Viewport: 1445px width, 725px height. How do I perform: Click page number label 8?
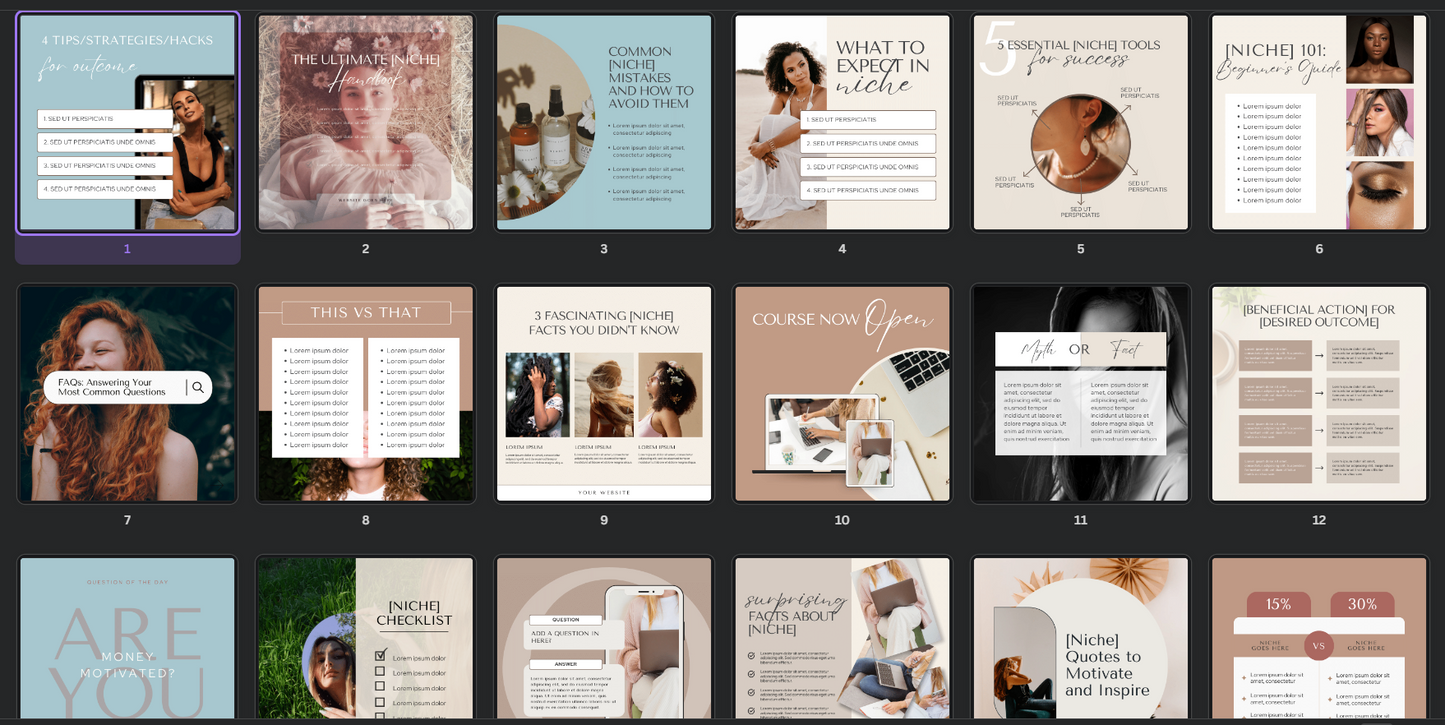[x=366, y=520]
